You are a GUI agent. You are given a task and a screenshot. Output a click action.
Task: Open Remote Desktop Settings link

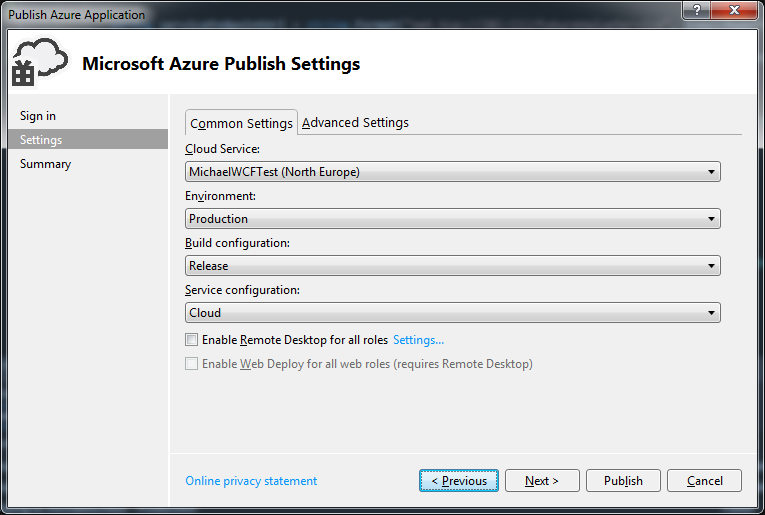click(418, 340)
